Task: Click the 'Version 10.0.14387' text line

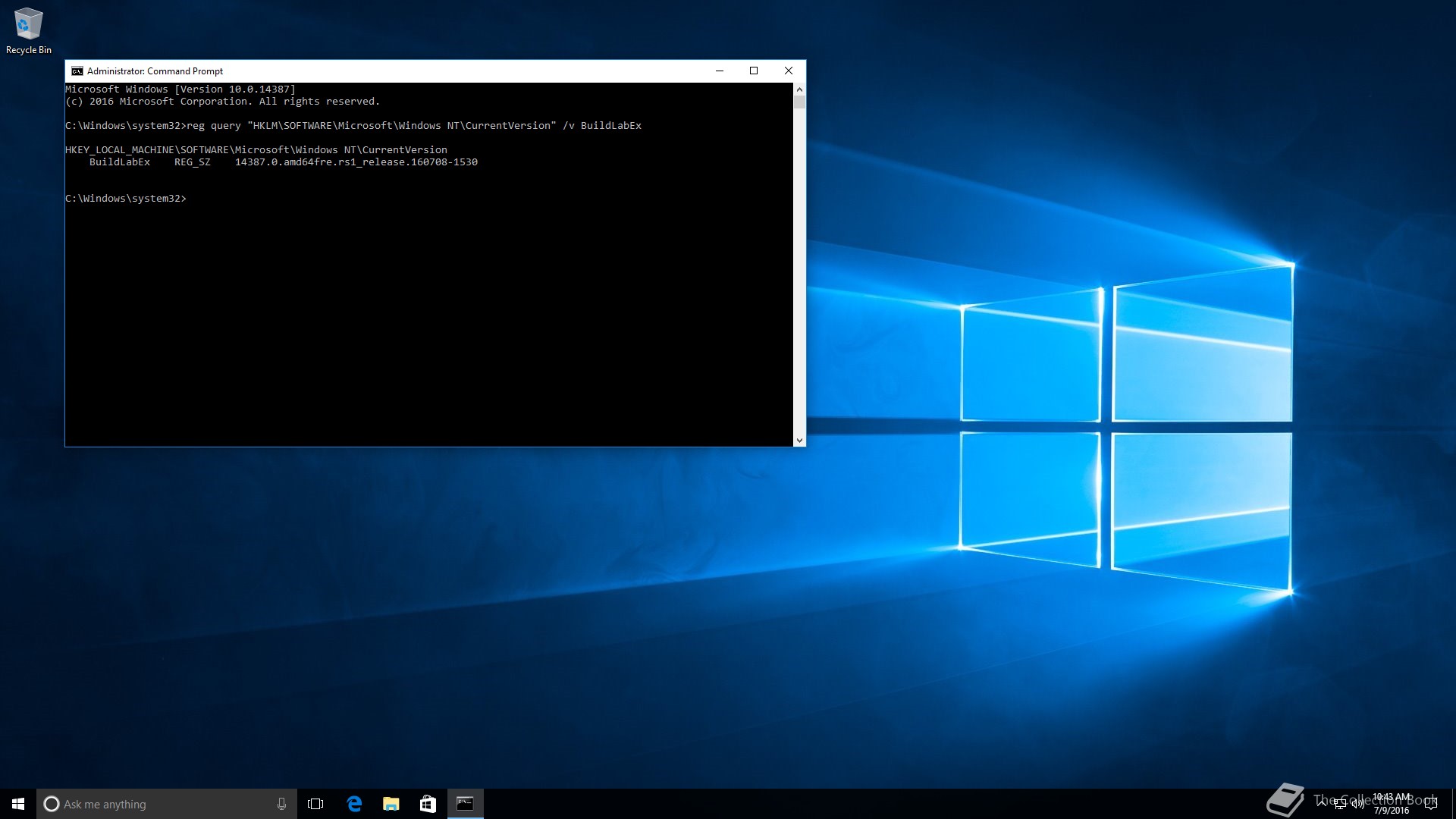Action: click(180, 89)
